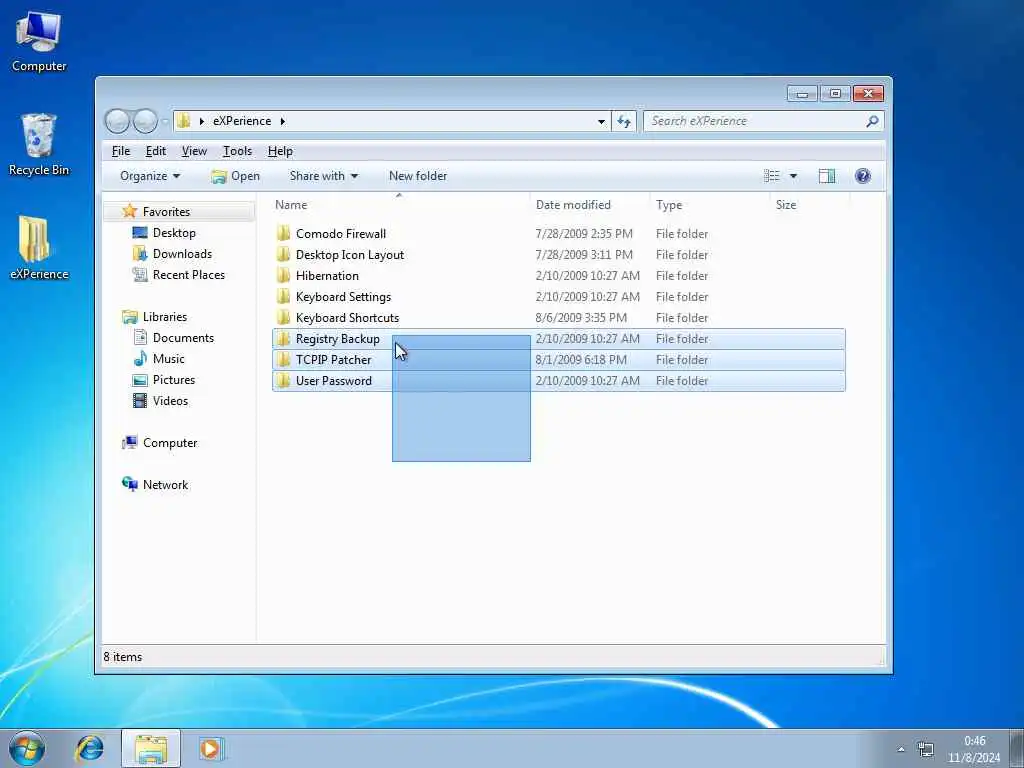Click the Keyboard Shortcuts folder icon
The width and height of the screenshot is (1024, 768).
[283, 317]
